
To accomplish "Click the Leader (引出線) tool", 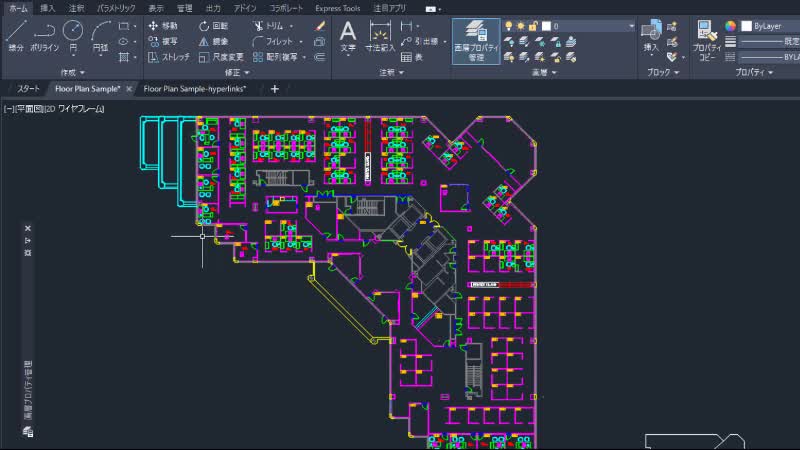I will tap(419, 41).
